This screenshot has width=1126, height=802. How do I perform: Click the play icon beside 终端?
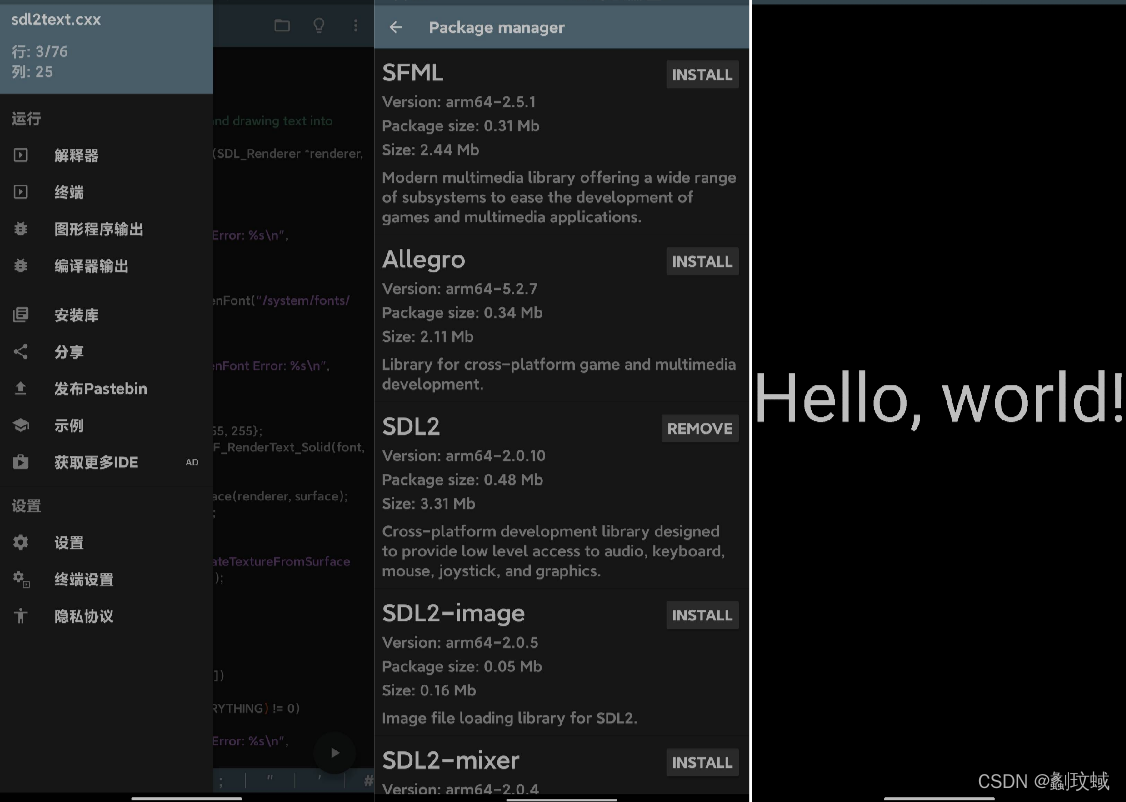tap(21, 192)
